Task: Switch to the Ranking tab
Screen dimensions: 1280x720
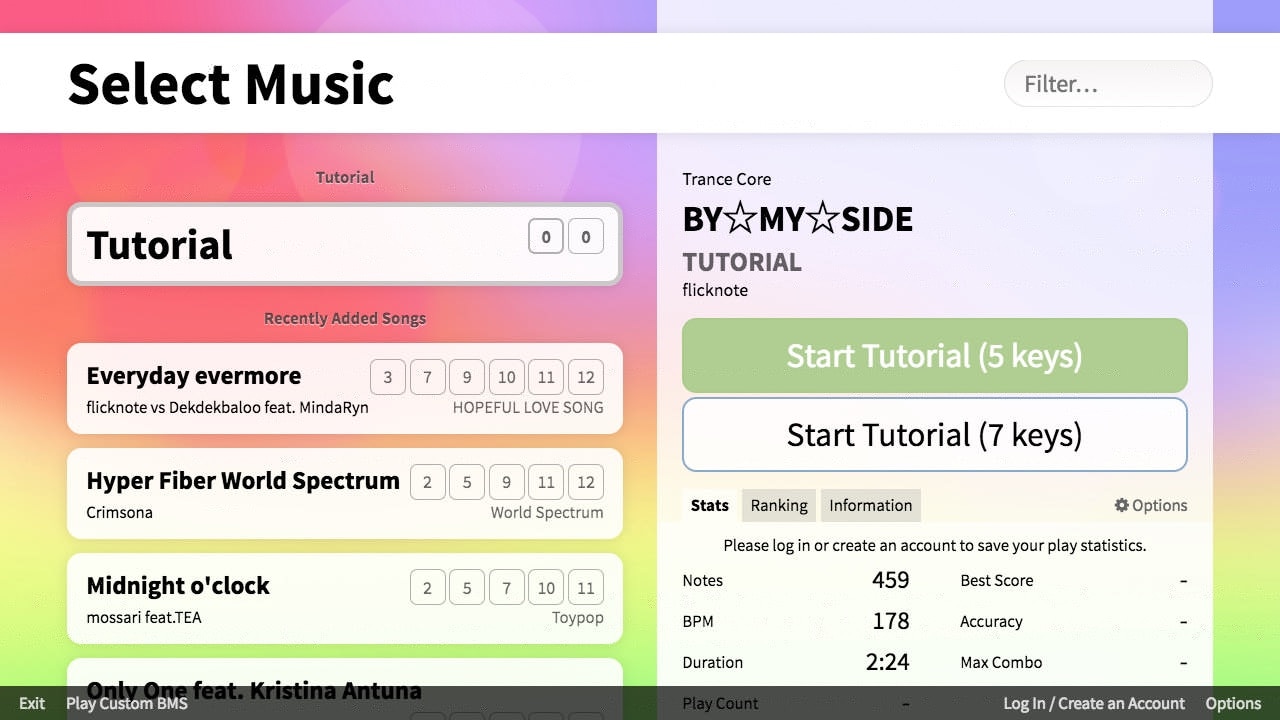Action: pos(778,505)
